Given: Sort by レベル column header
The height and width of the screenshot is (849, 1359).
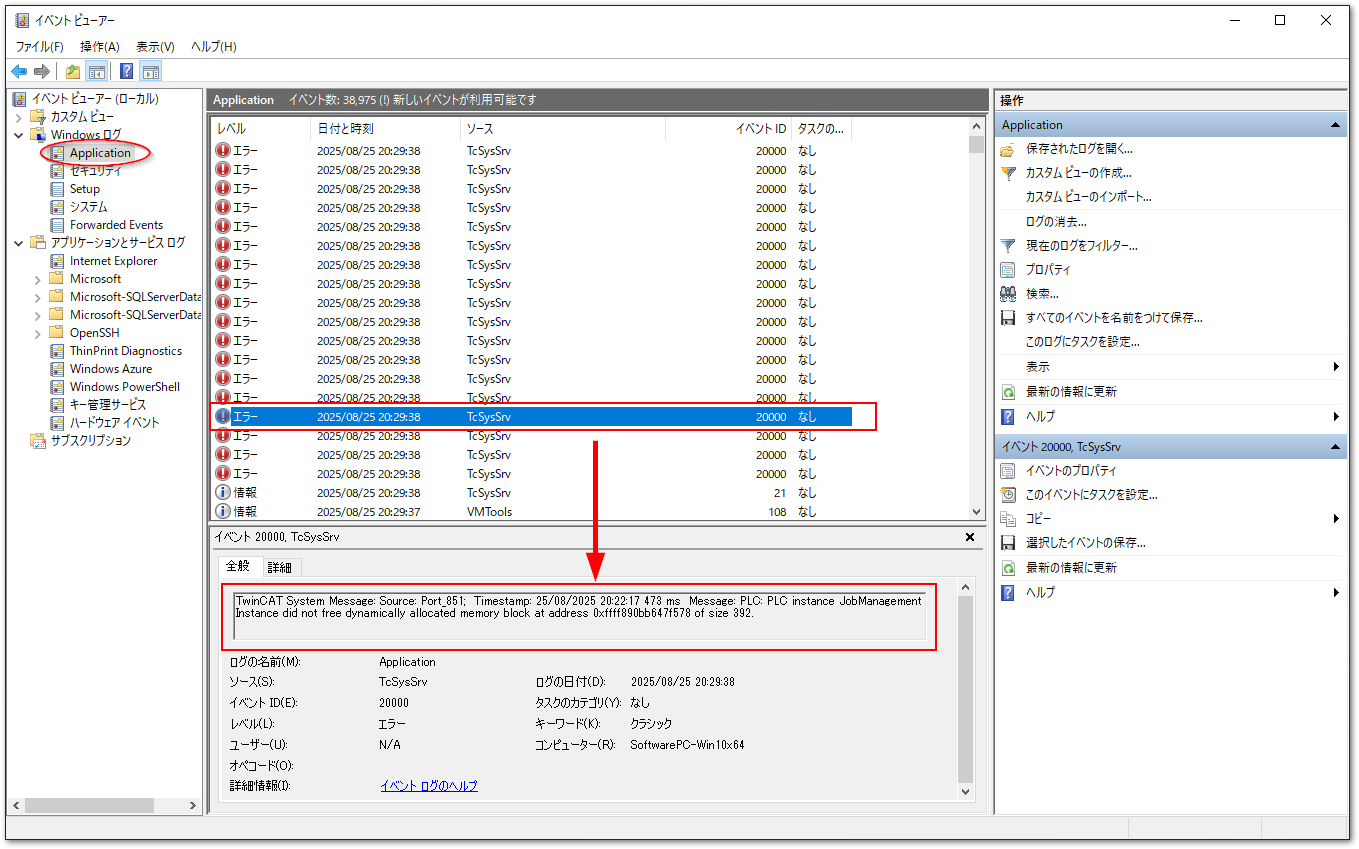Looking at the screenshot, I should coord(261,129).
